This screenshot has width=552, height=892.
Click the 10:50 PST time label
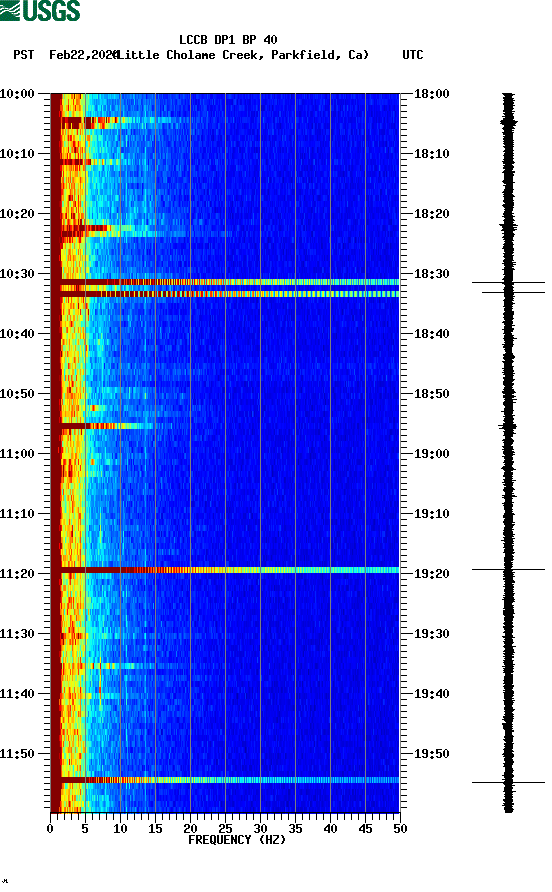[x=18, y=394]
